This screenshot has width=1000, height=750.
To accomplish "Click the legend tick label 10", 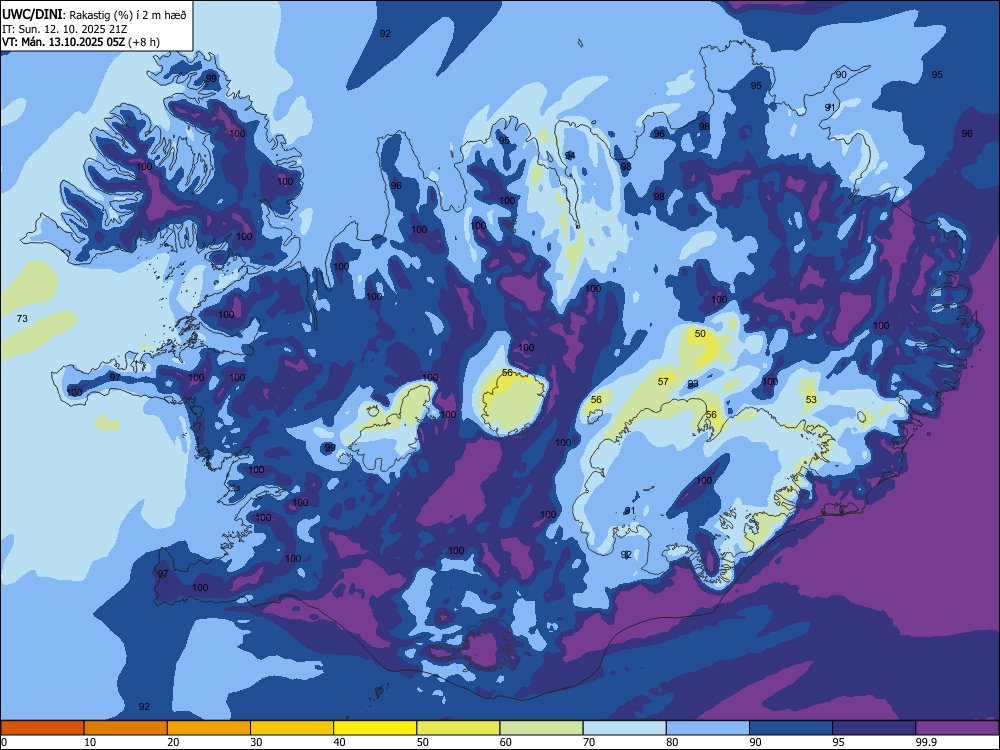I will pyautogui.click(x=90, y=742).
